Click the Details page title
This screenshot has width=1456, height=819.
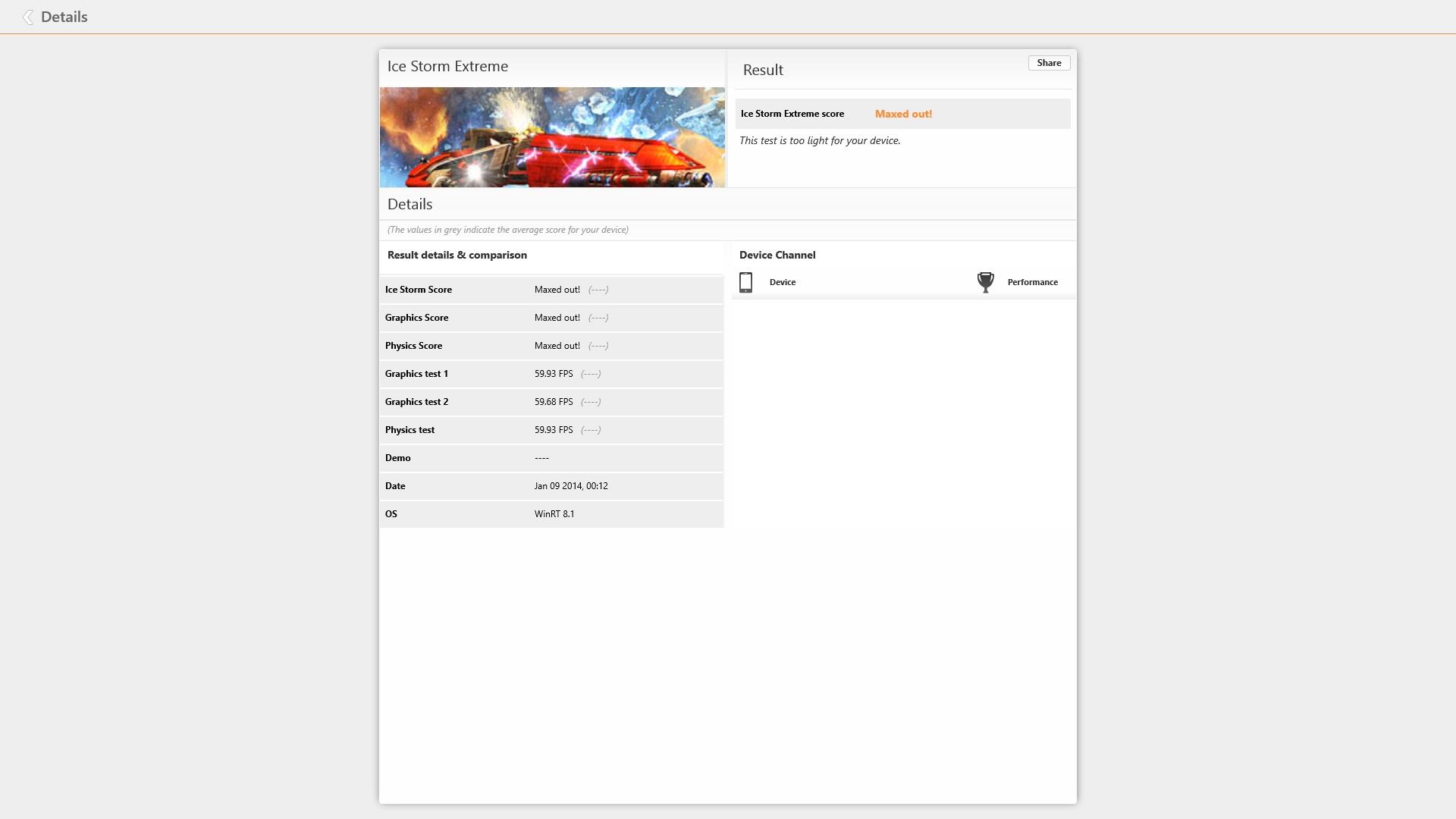coord(64,17)
